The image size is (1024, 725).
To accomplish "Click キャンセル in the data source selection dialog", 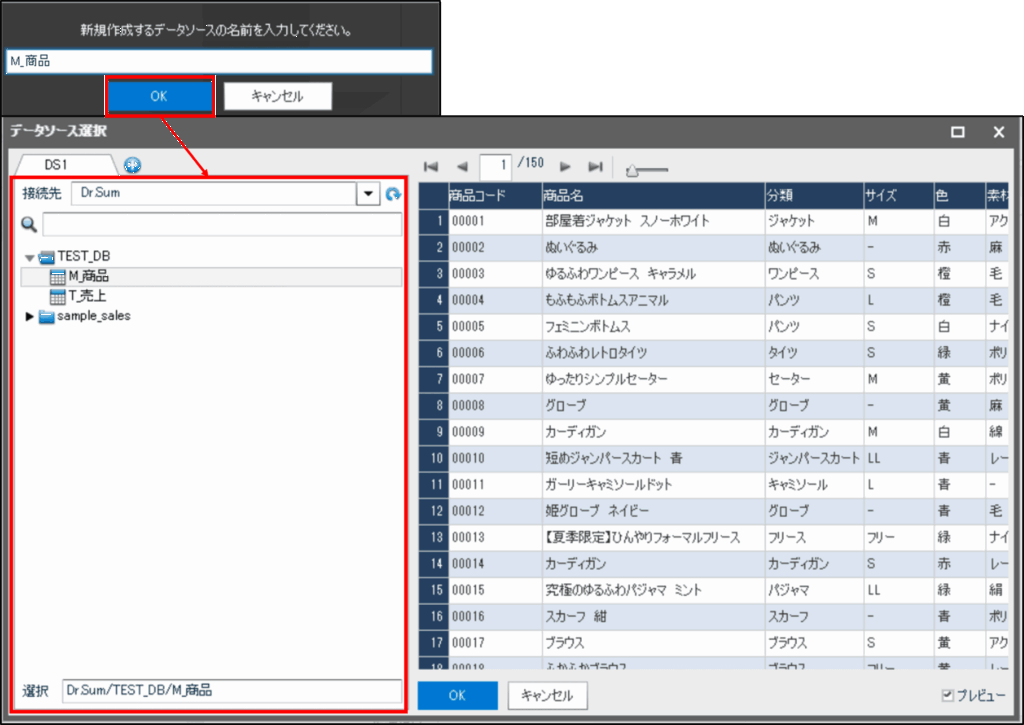I will pos(547,695).
